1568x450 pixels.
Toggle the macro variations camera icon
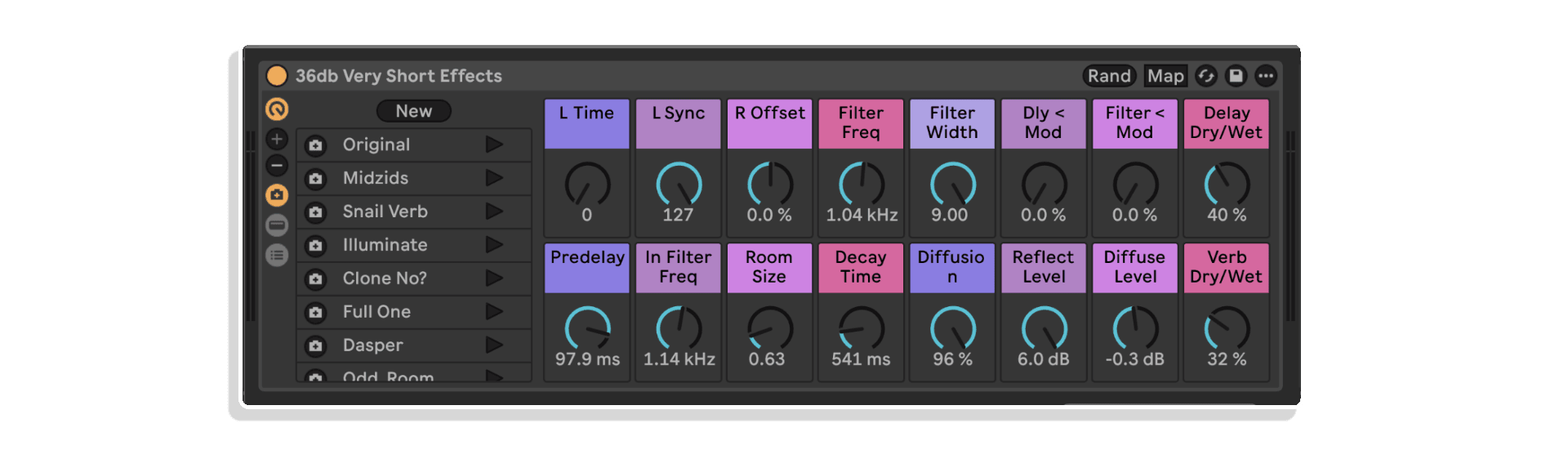(277, 195)
